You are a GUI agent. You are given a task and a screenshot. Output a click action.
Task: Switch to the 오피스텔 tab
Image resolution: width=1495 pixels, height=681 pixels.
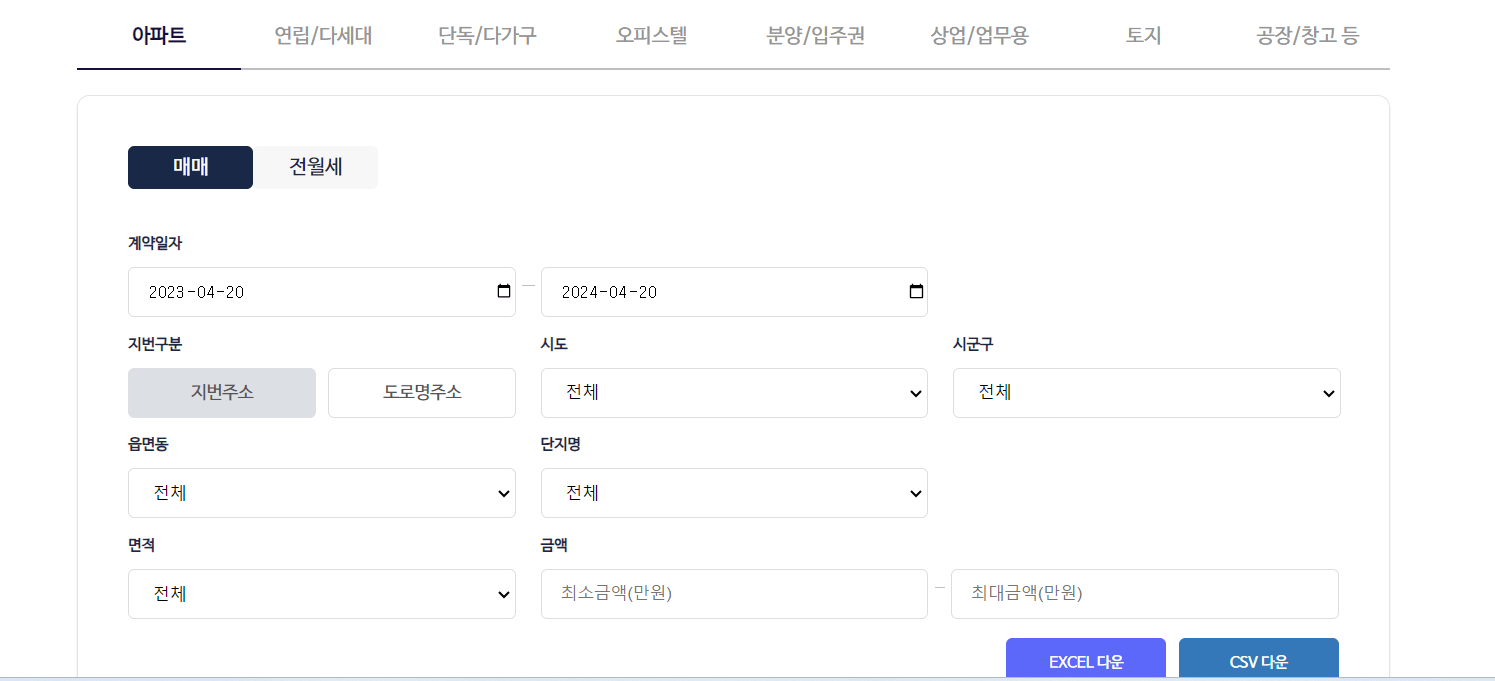tap(651, 34)
